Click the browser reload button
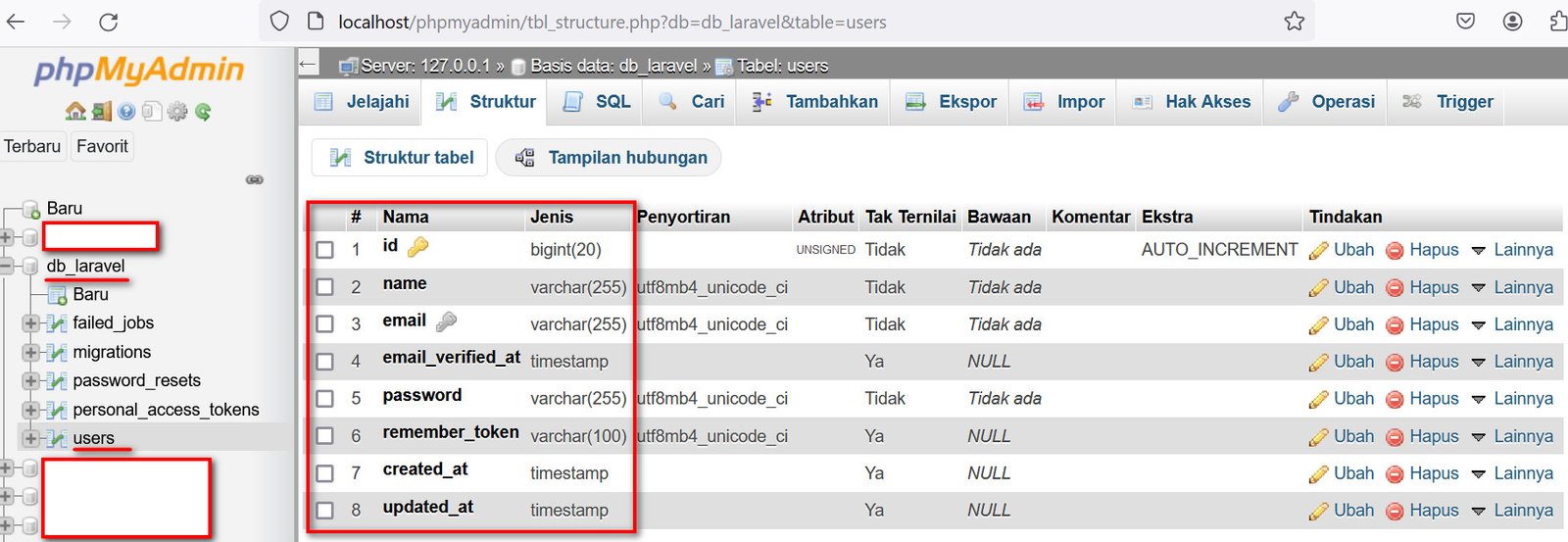 [109, 22]
